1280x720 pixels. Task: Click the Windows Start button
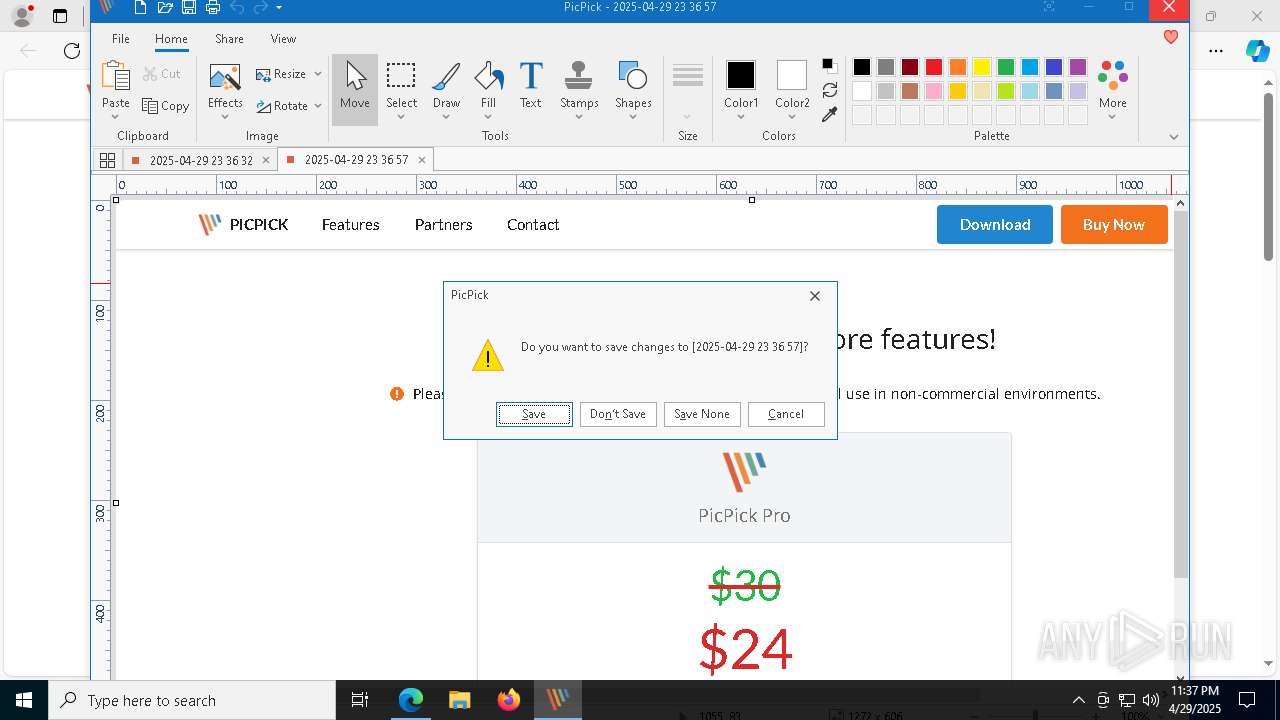[x=24, y=700]
